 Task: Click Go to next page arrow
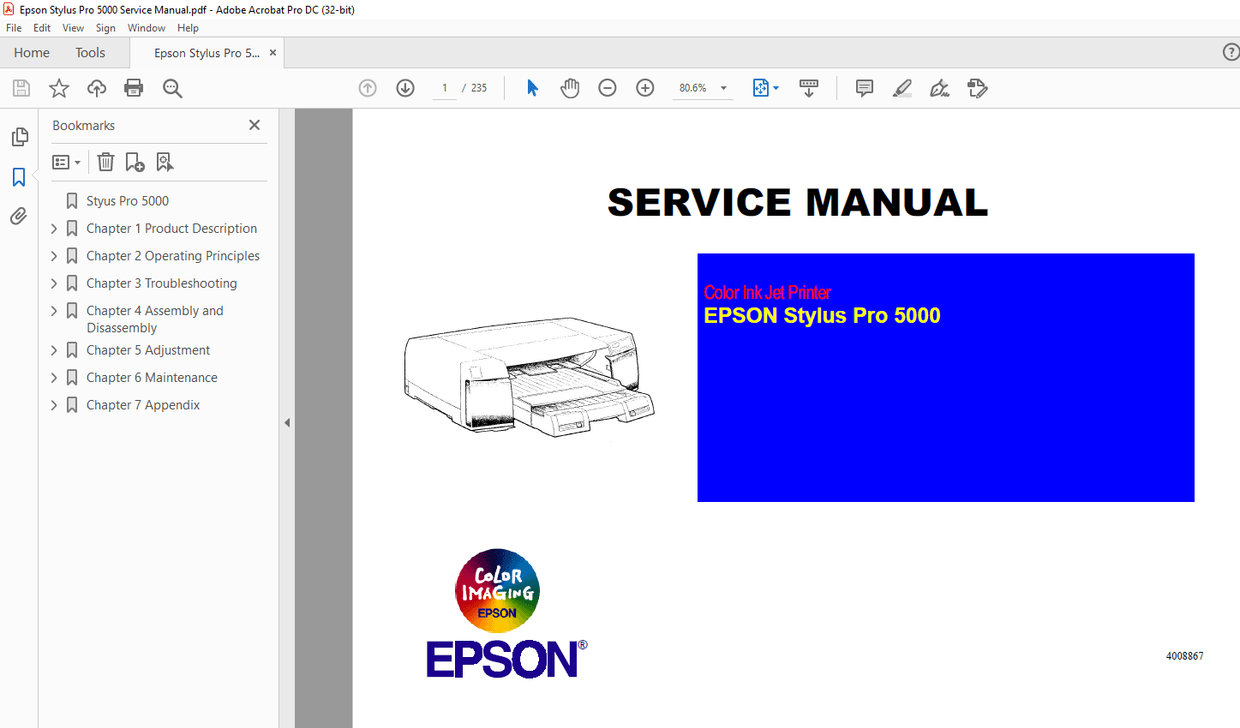405,88
